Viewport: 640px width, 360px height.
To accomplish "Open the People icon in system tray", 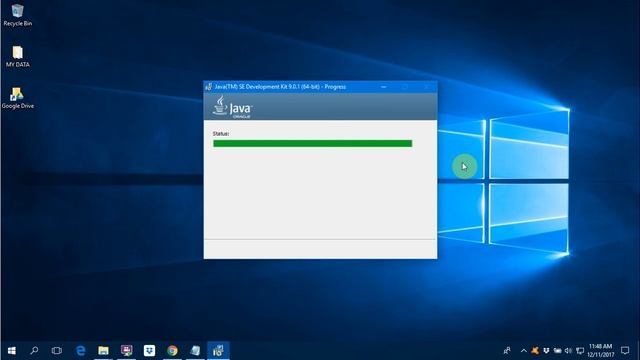I will click(x=507, y=351).
